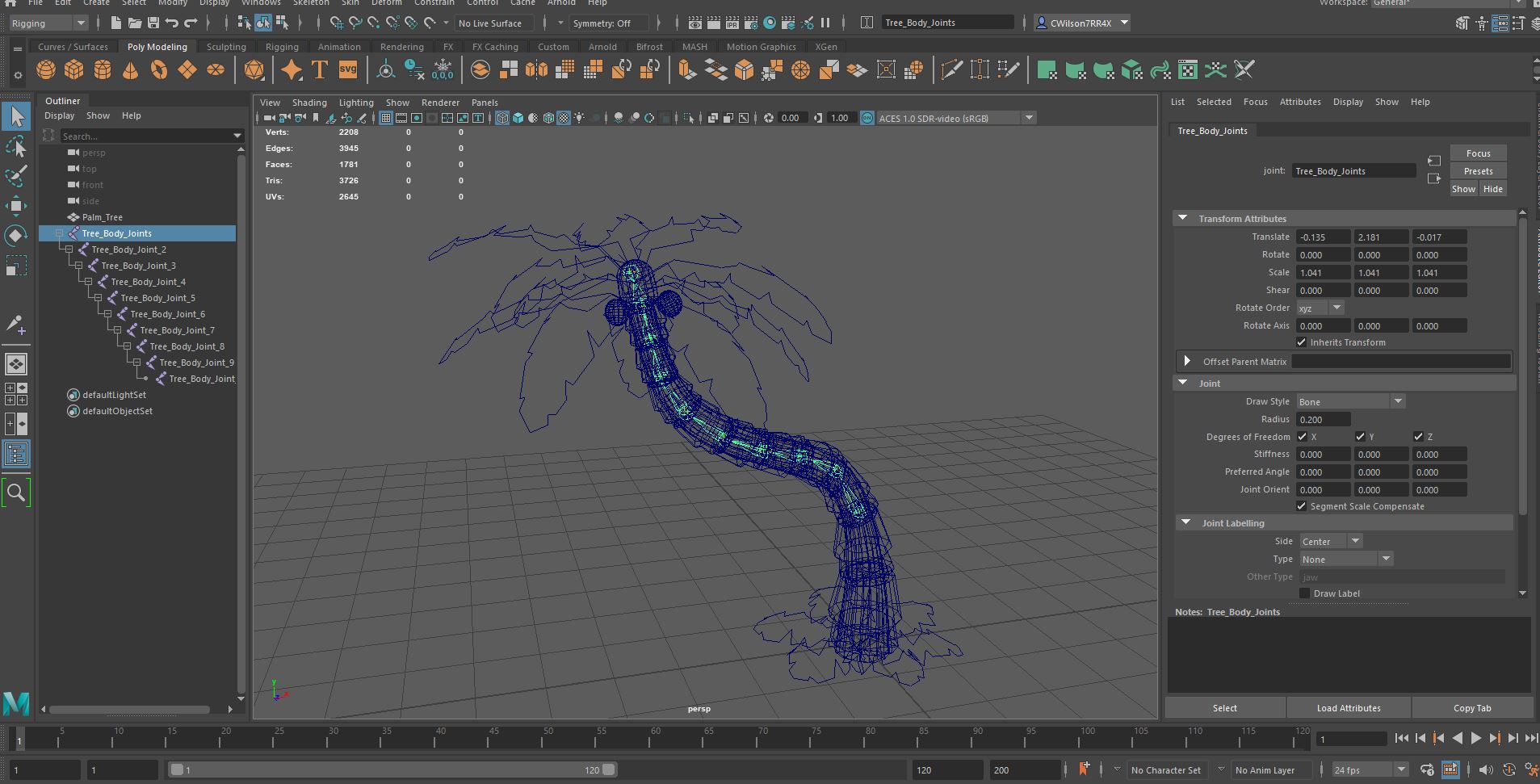Click the Load Attributes button

pyautogui.click(x=1348, y=708)
